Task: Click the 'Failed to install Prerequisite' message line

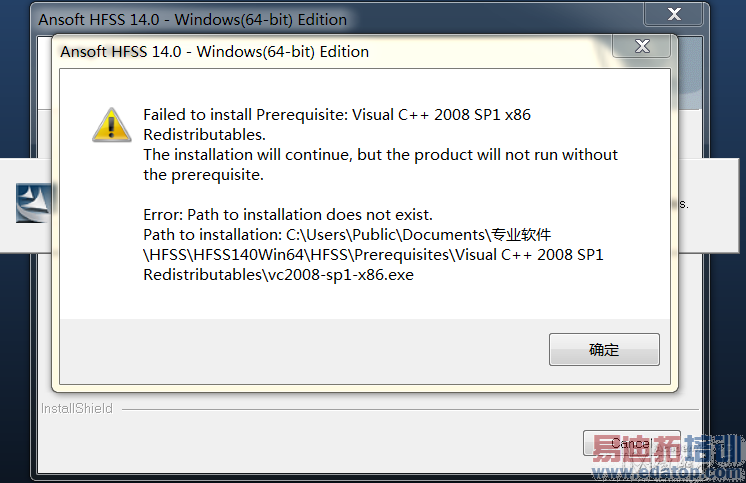Action: coord(337,115)
